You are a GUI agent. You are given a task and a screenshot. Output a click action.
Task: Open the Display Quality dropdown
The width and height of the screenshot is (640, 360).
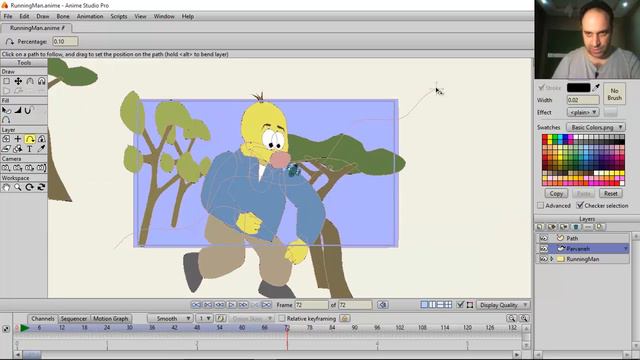[x=503, y=305]
